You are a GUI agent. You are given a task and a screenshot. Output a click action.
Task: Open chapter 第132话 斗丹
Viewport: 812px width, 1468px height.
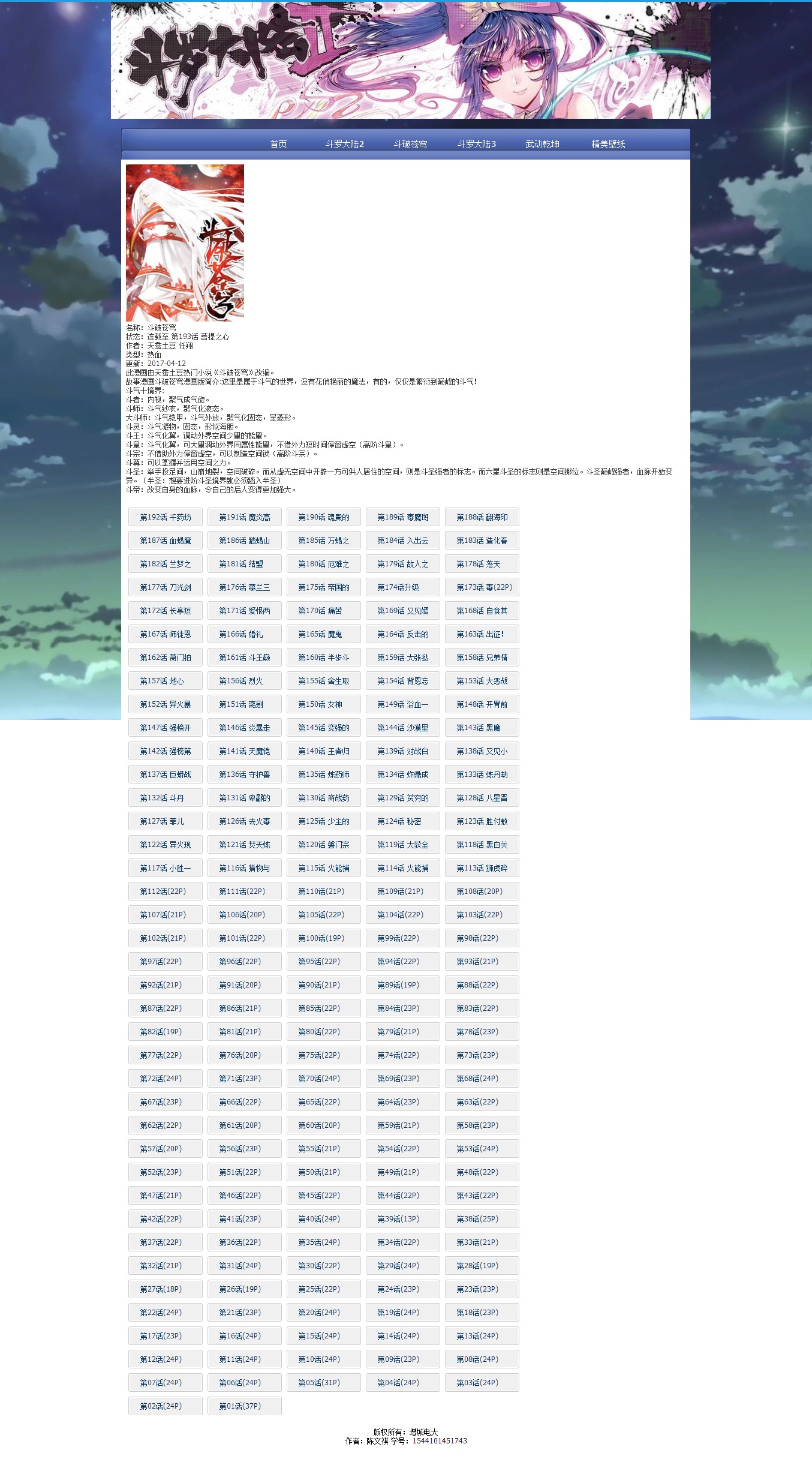pos(166,798)
